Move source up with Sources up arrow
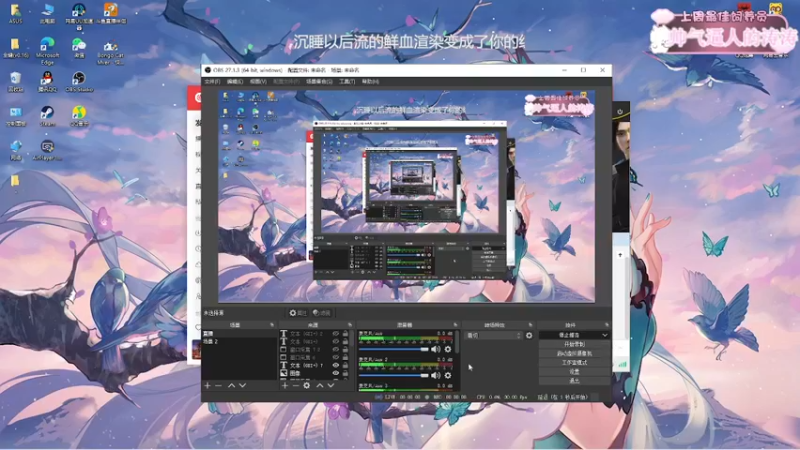The image size is (800, 450). pos(320,386)
